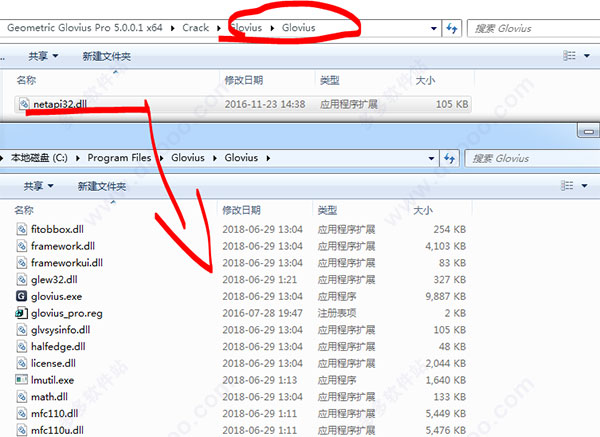Select mfc110.dll file icon

[x=21, y=414]
